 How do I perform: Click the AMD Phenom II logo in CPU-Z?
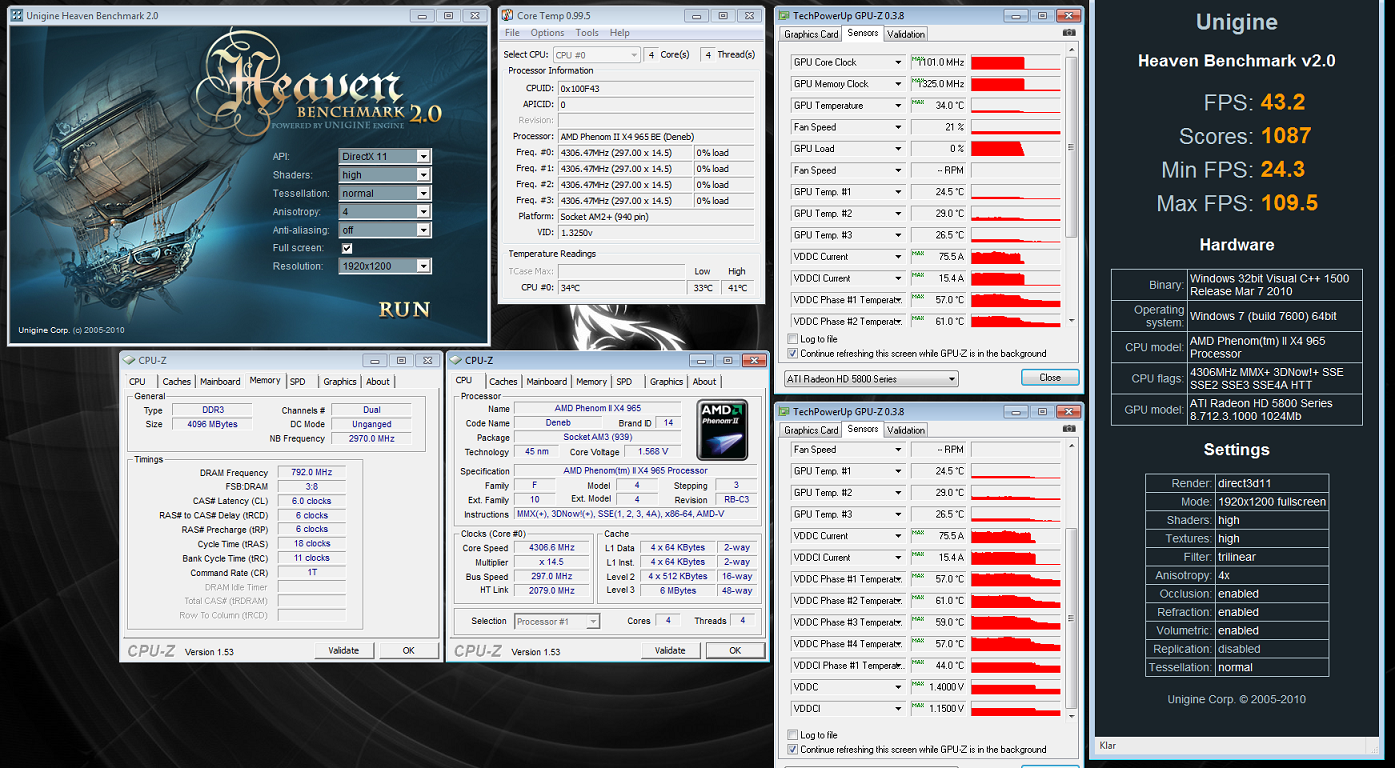click(722, 429)
